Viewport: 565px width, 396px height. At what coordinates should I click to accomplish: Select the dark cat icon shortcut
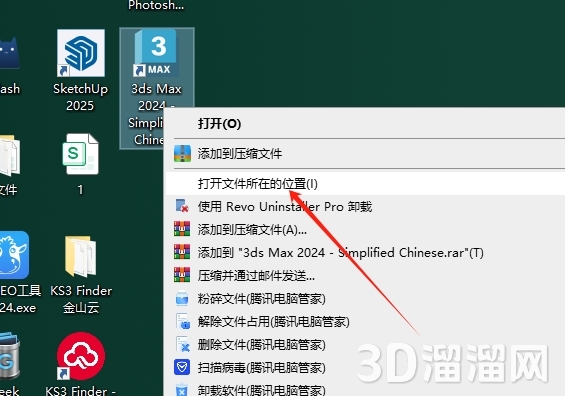[x=9, y=54]
